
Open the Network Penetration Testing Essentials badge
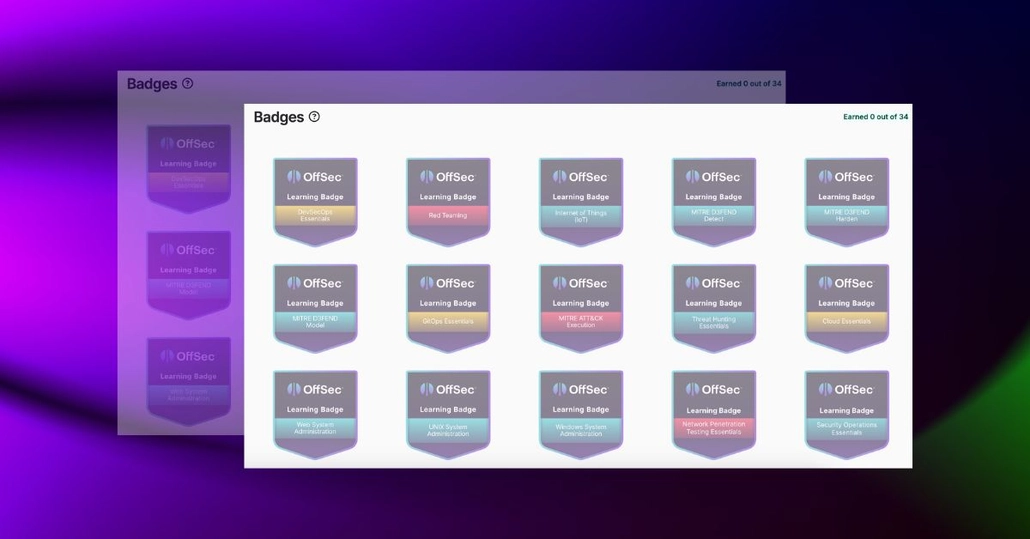[713, 414]
